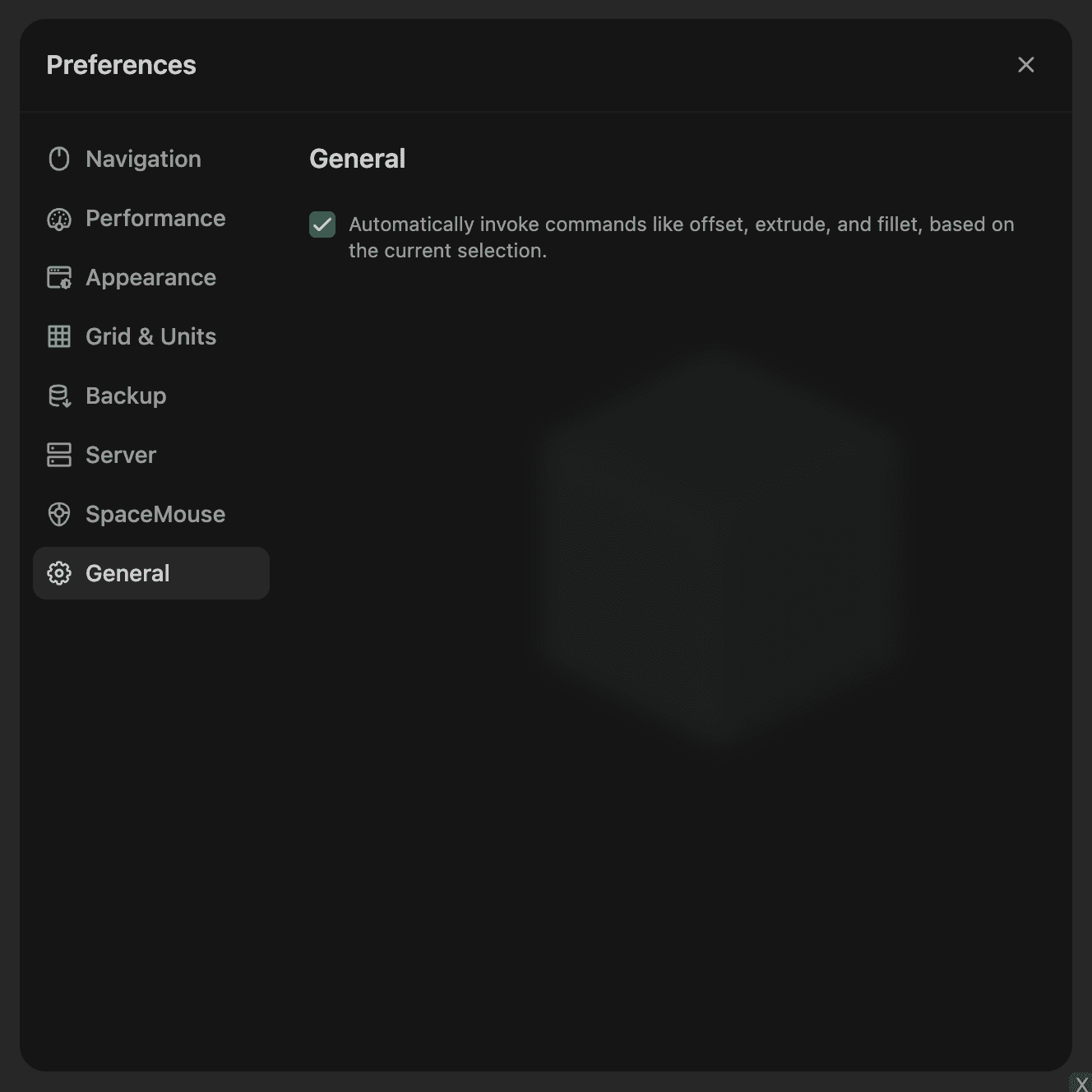Select the General label in the sidebar

click(127, 573)
